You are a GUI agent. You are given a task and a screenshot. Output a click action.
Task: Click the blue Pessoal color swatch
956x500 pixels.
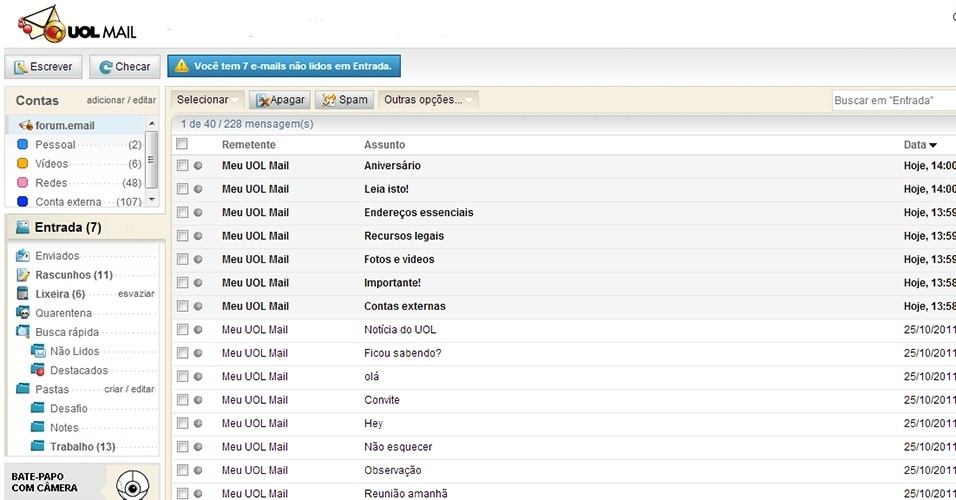[x=22, y=145]
